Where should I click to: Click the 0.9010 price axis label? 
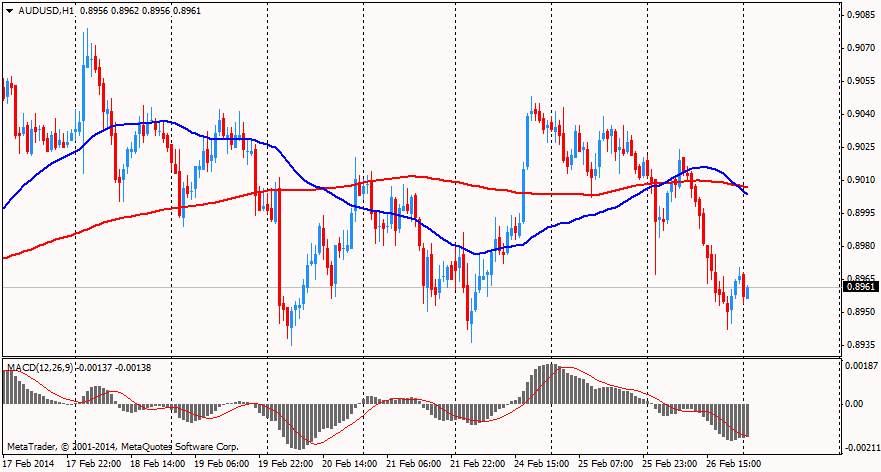tap(861, 180)
